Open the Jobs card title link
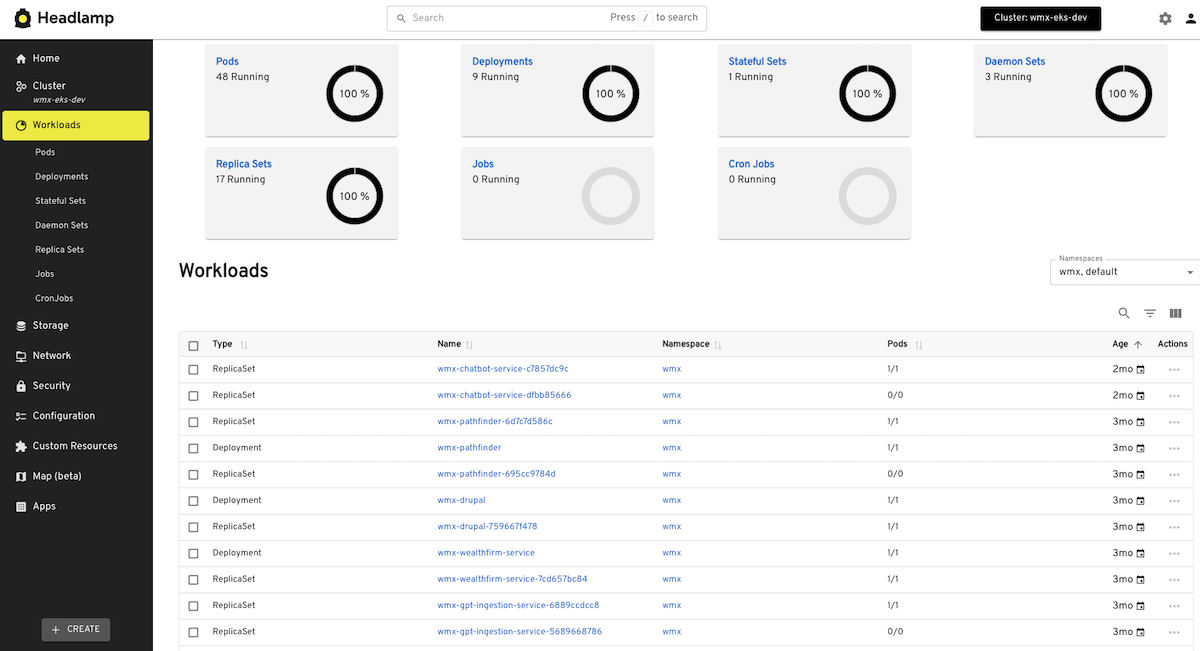The width and height of the screenshot is (1200, 651). click(x=483, y=164)
